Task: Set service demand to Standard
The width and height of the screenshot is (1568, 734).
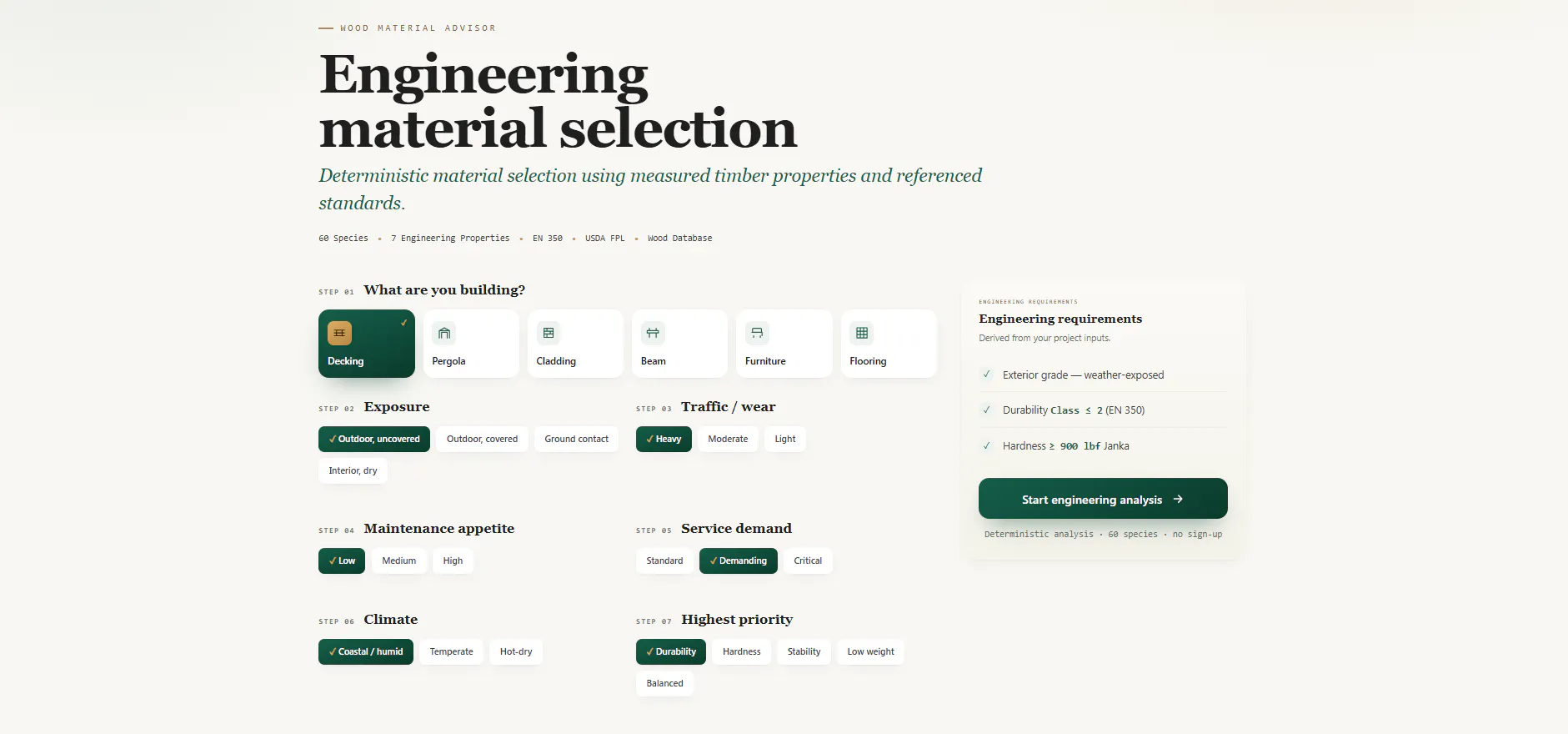Action: [x=664, y=561]
